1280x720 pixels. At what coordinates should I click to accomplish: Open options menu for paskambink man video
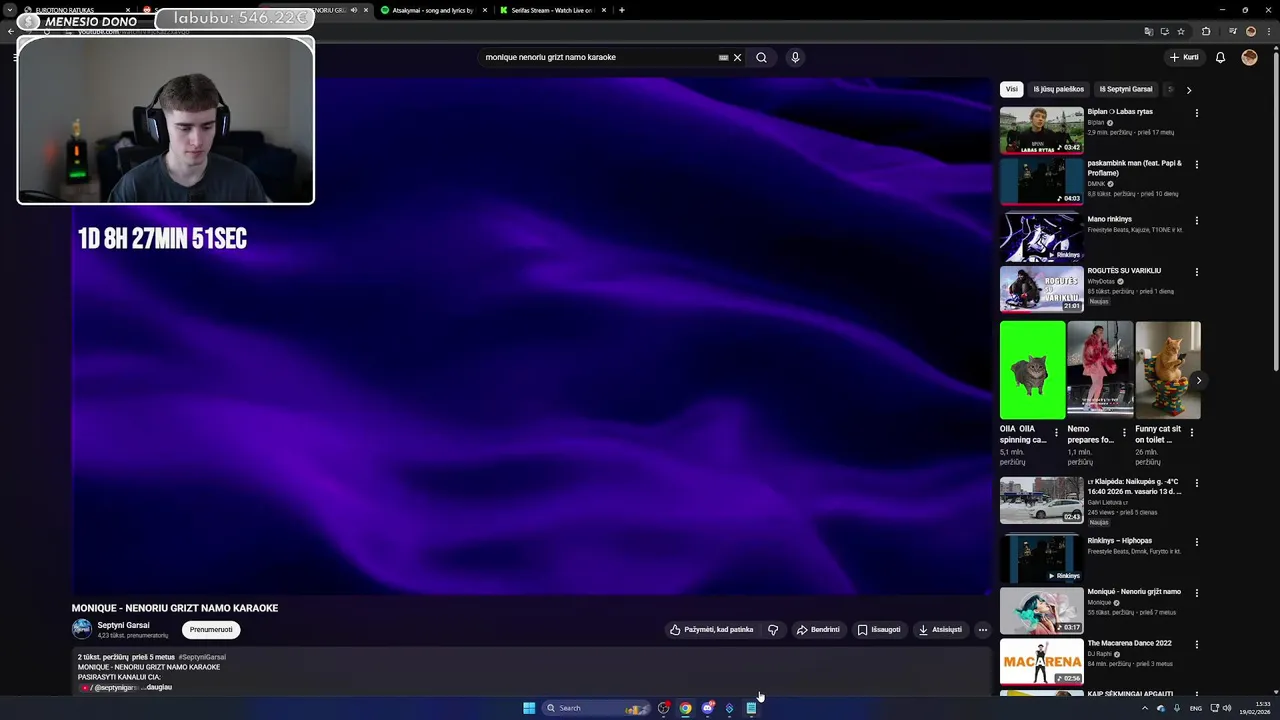[x=1197, y=164]
